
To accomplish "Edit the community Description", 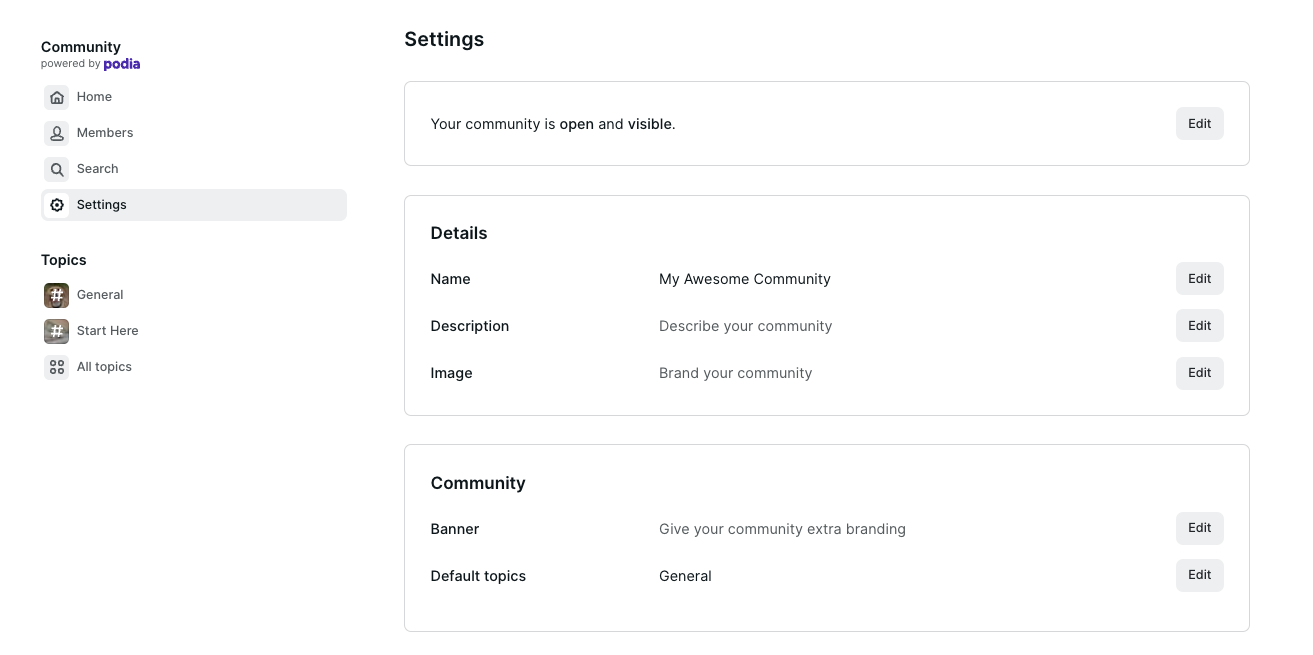I will coord(1199,326).
